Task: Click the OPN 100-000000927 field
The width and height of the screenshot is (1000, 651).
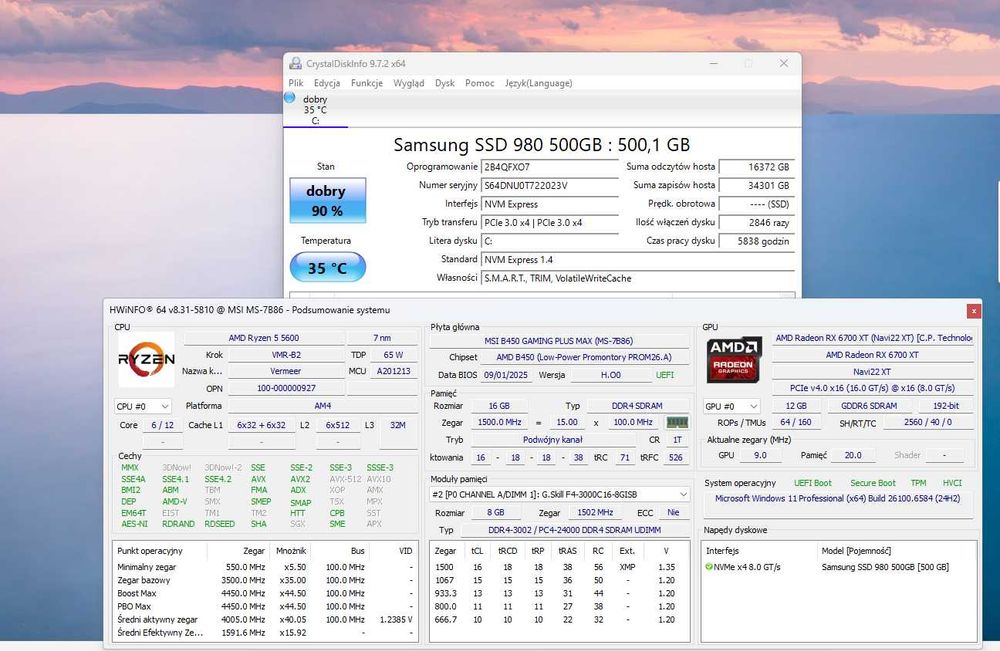Action: click(285, 388)
